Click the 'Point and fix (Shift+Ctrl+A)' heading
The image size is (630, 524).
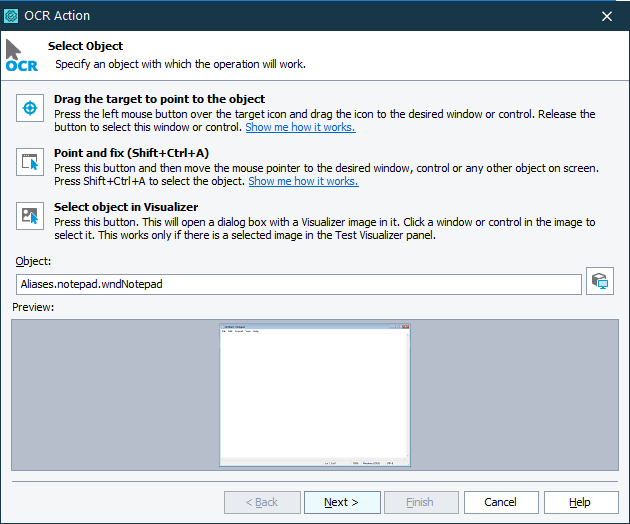coord(131,153)
